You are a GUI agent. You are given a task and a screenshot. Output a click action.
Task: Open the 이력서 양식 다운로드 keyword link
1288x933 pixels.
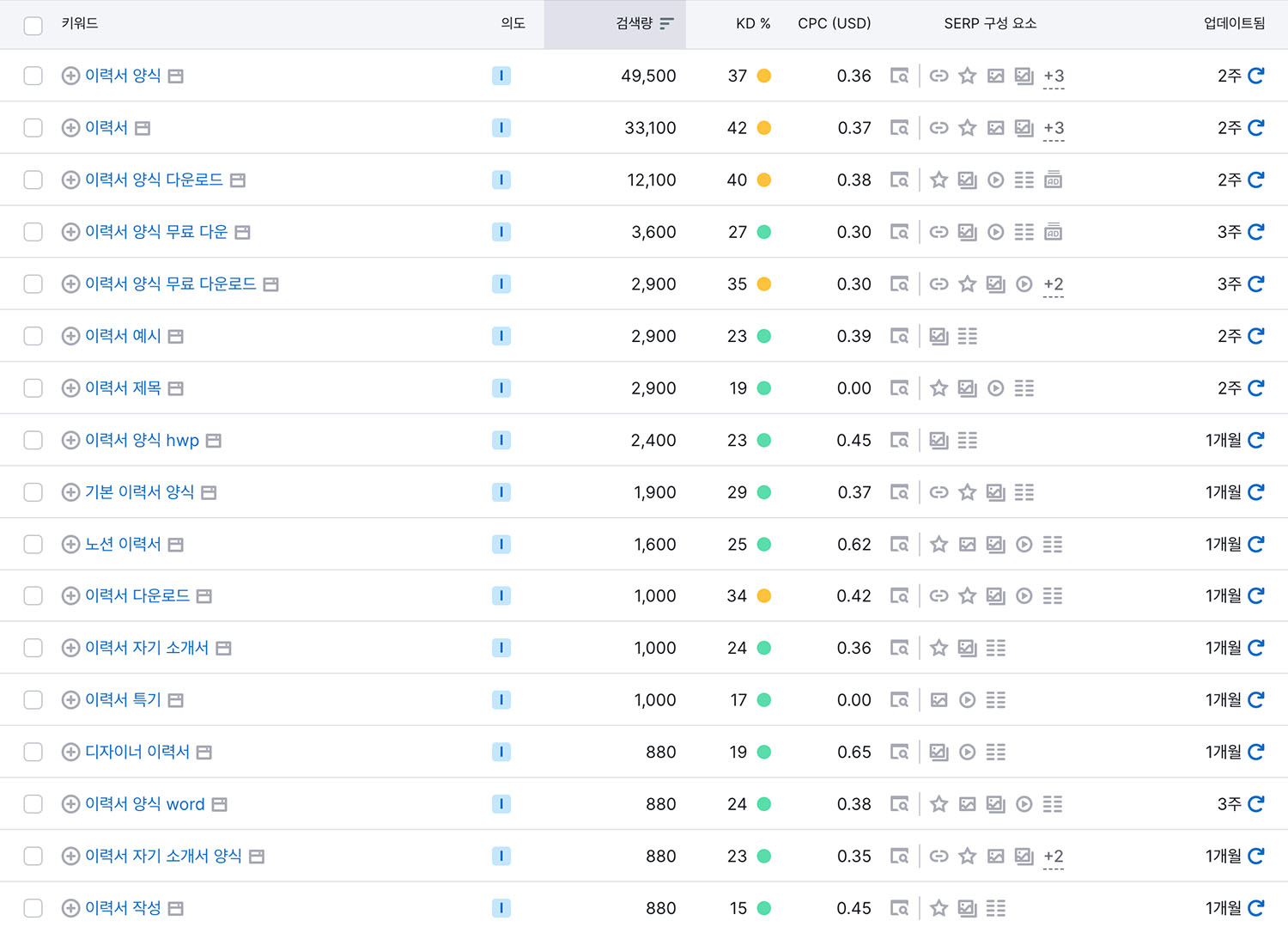tap(154, 180)
